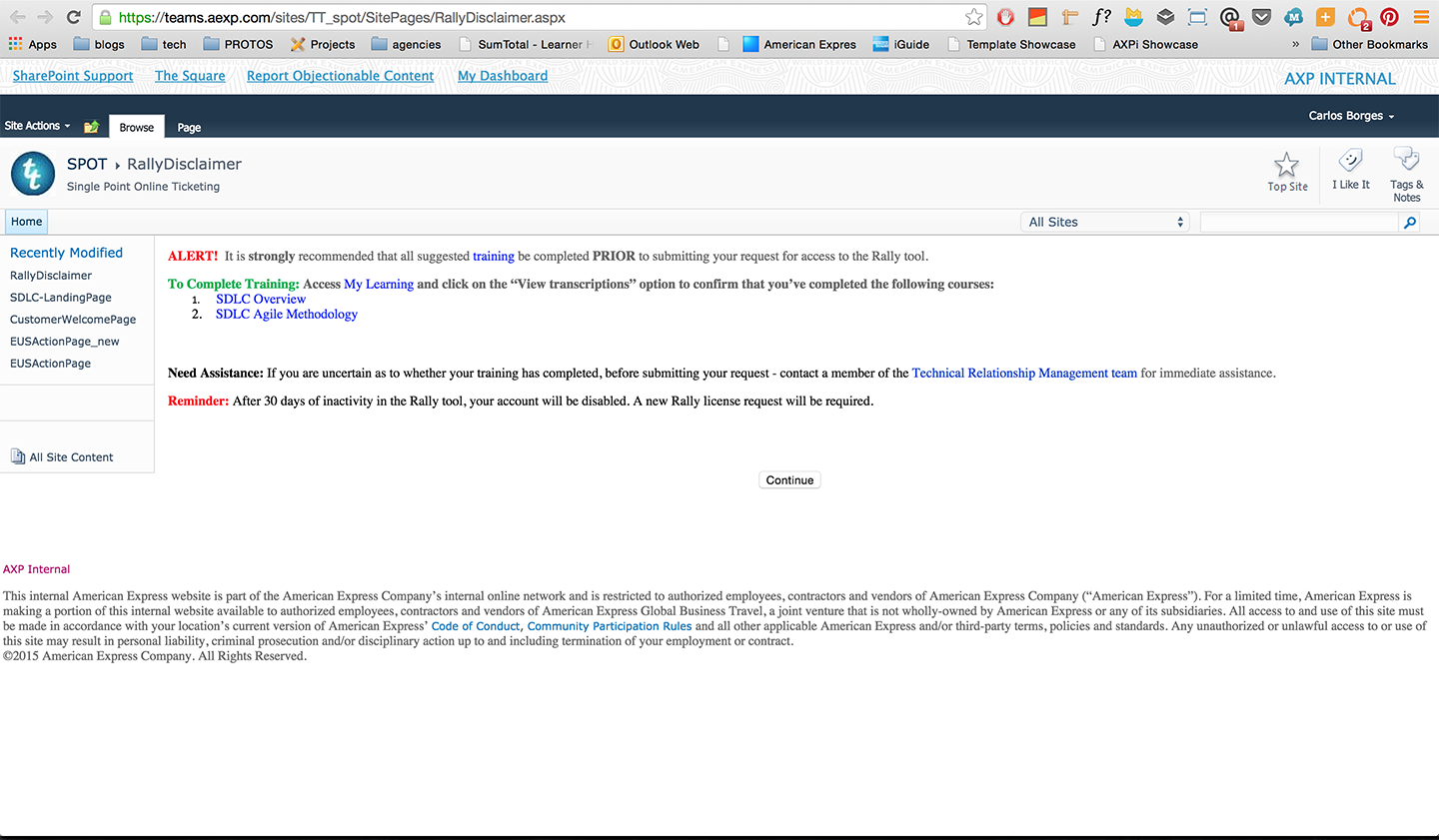Open SDLC-LandingPage in Recently Modified
The height and width of the screenshot is (840, 1439).
tap(61, 298)
